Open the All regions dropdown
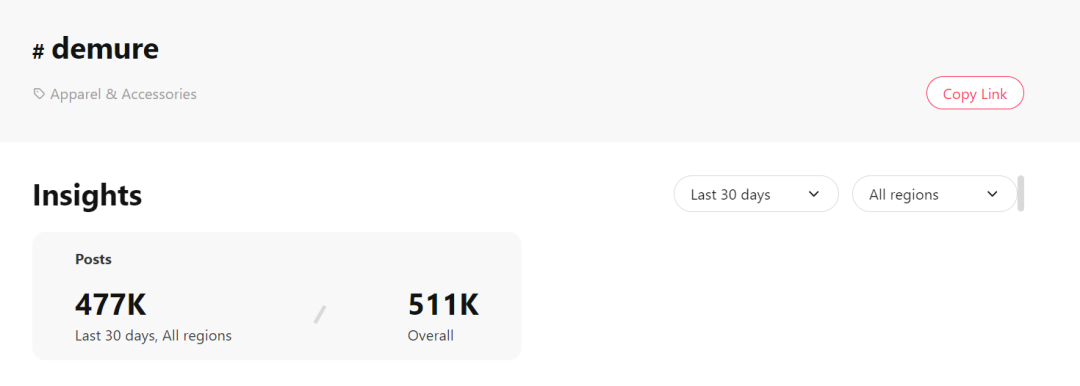The image size is (1080, 386). [935, 194]
